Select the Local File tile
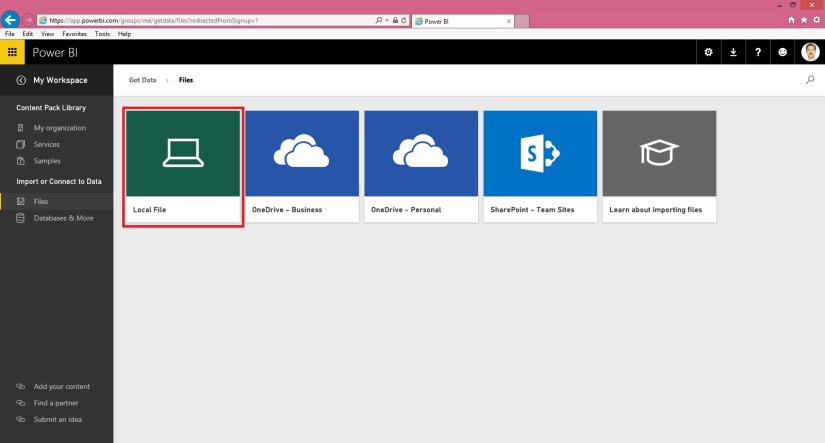Screen dimensions: 825x443 pos(183,167)
